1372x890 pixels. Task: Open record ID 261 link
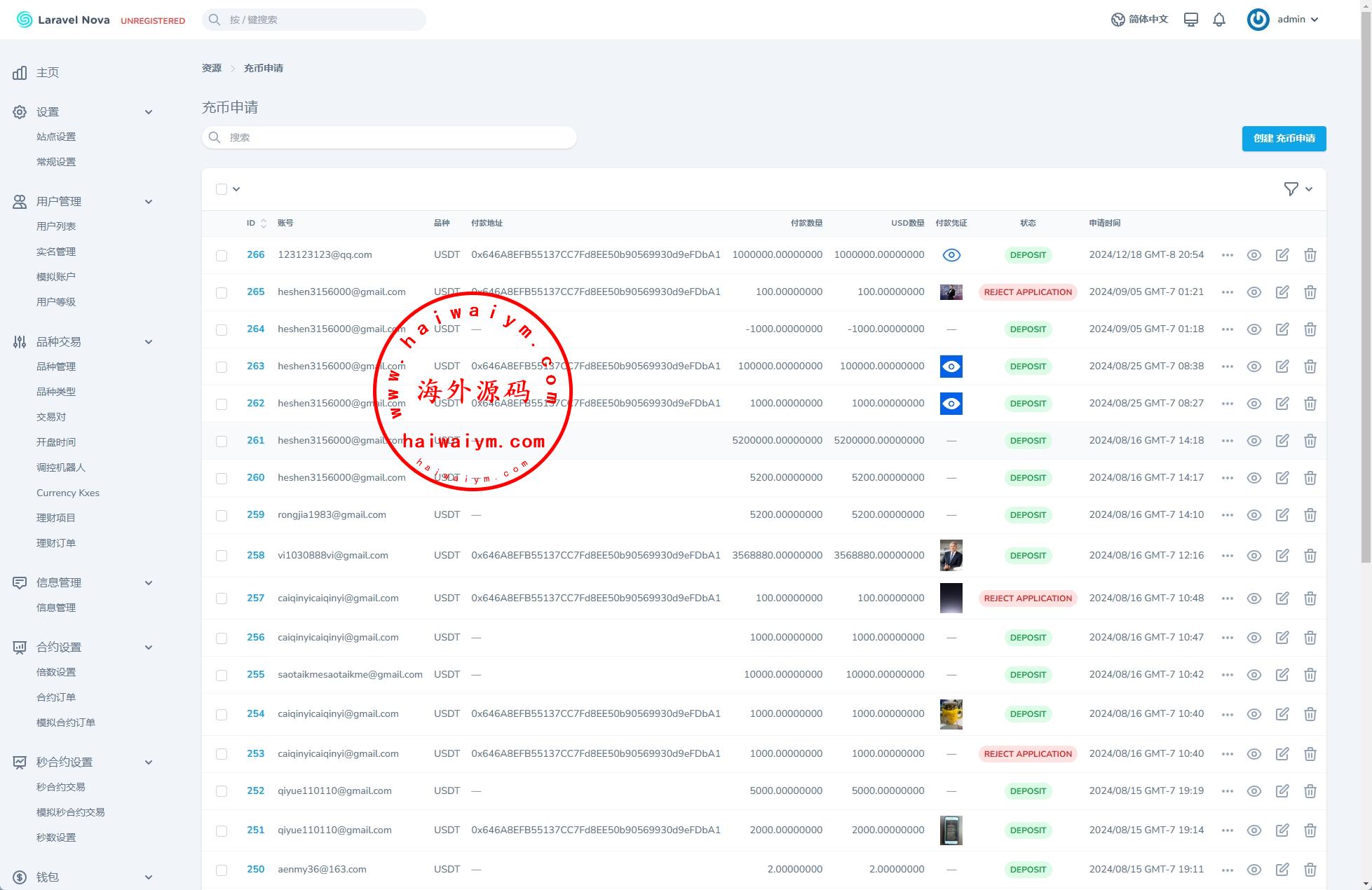[255, 441]
